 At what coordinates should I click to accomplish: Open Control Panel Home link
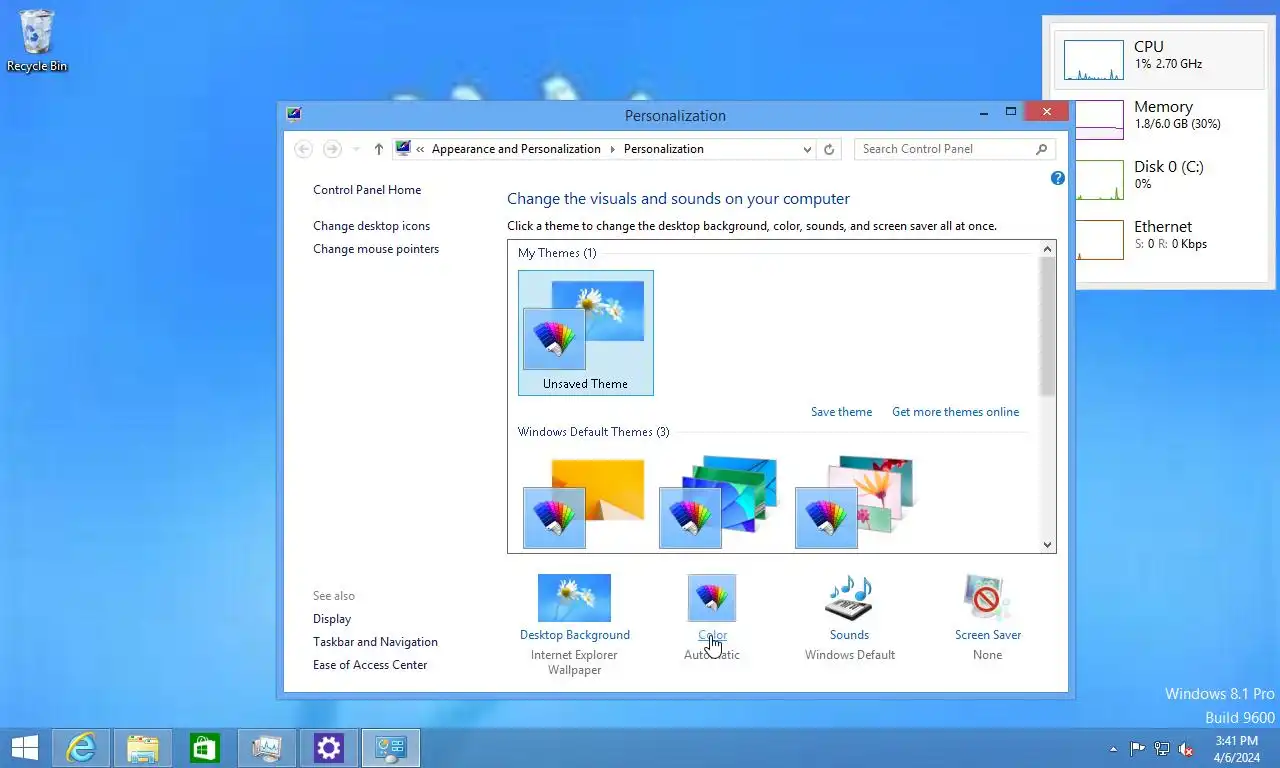(367, 190)
